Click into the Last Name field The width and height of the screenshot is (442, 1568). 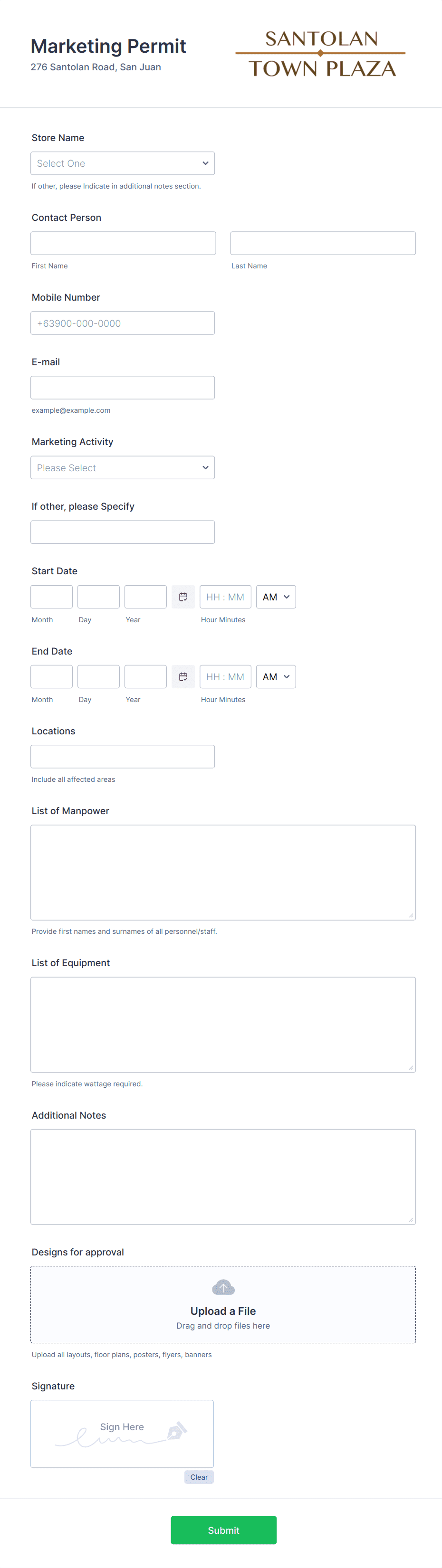(x=323, y=243)
